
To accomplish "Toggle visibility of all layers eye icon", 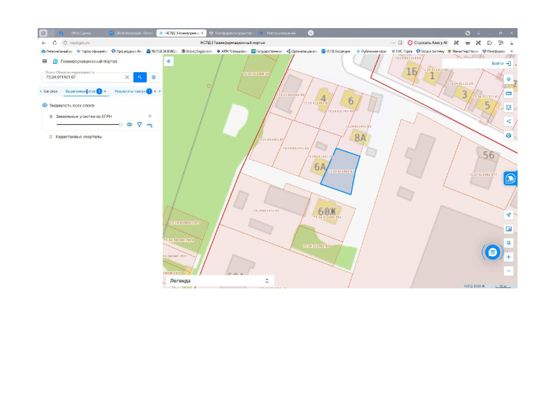I will (x=45, y=105).
